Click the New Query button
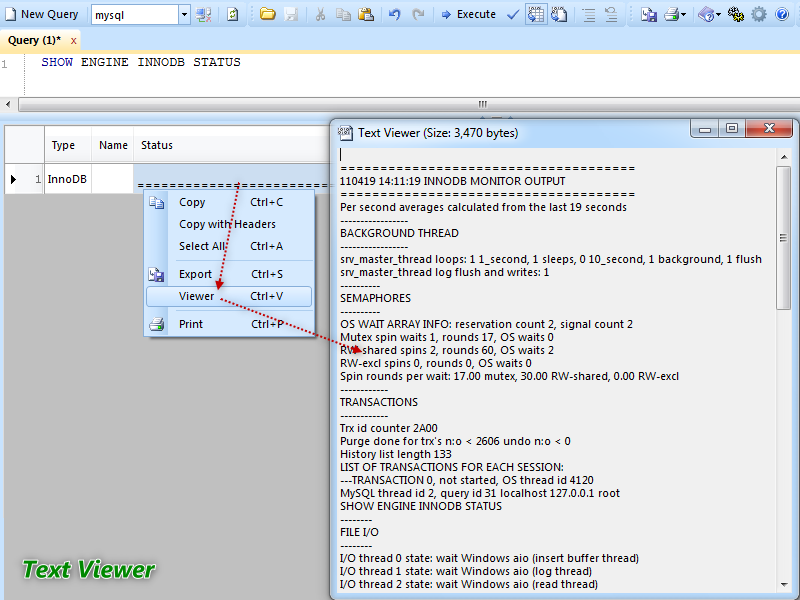 (42, 14)
